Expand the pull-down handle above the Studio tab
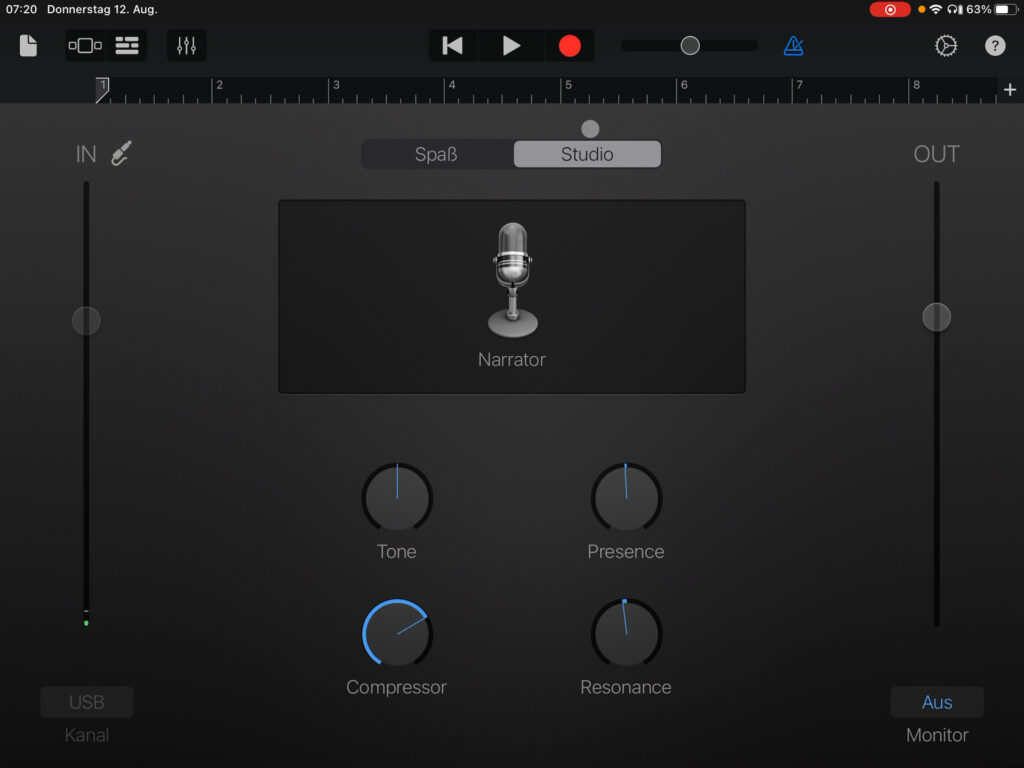 [590, 129]
